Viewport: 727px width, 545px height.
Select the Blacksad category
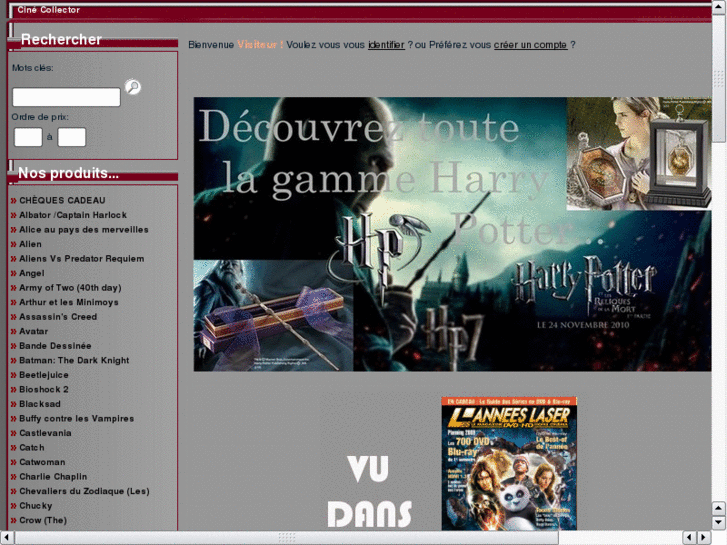40,404
